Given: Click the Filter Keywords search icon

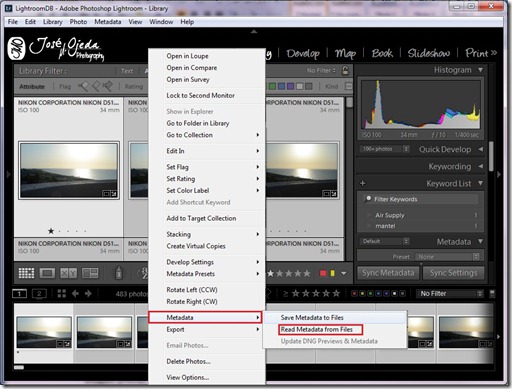Looking at the screenshot, I should pos(368,199).
